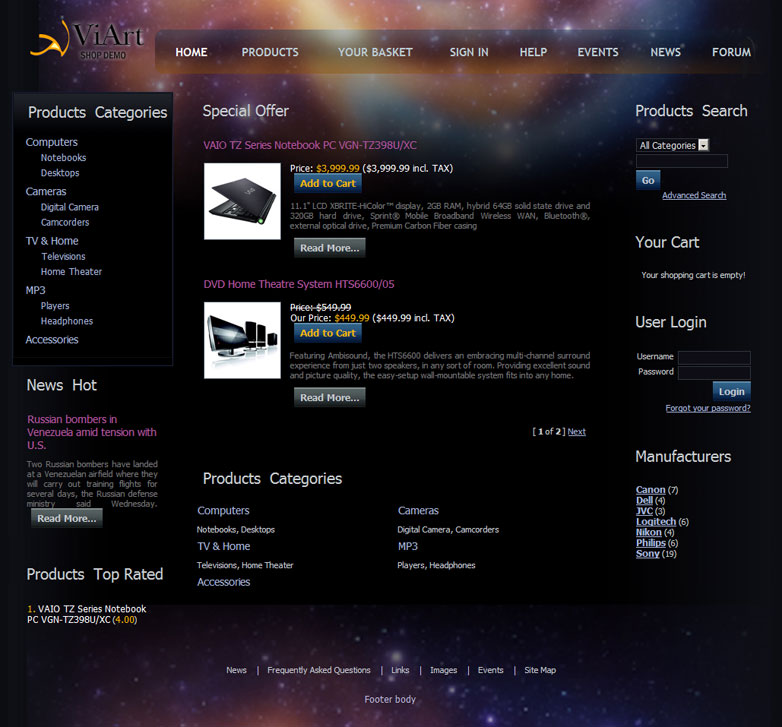The image size is (782, 727).
Task: Open Computers in center Products Categories
Action: pos(223,511)
